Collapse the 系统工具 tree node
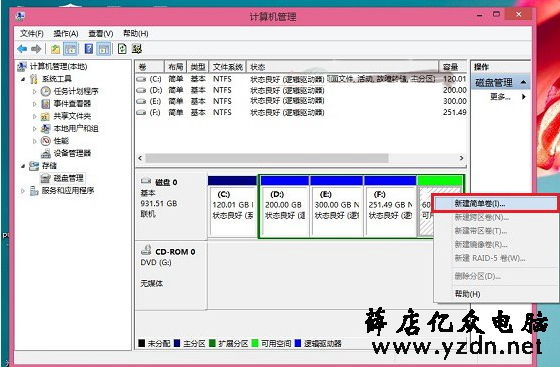560x367 pixels. (23, 79)
